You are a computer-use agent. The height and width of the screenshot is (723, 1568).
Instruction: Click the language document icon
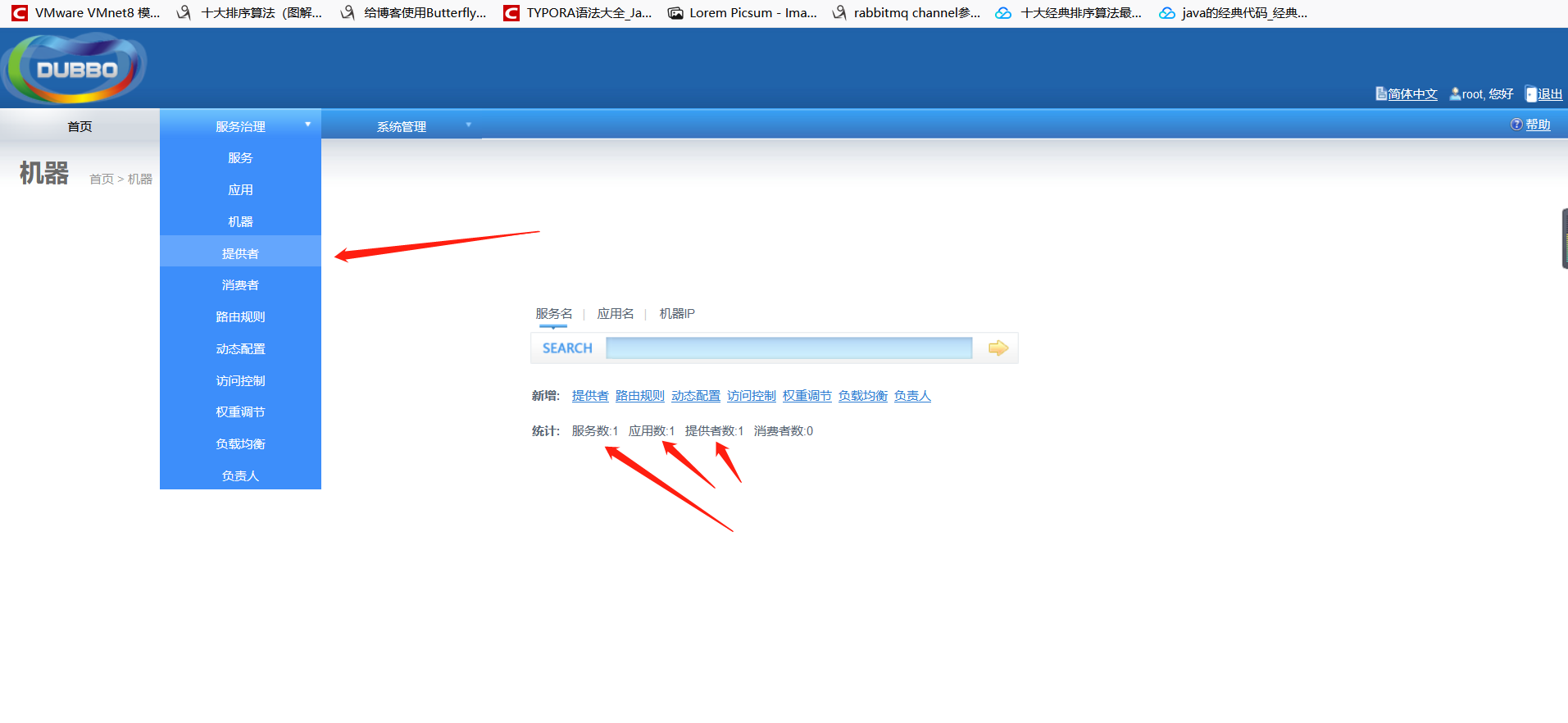point(1381,94)
